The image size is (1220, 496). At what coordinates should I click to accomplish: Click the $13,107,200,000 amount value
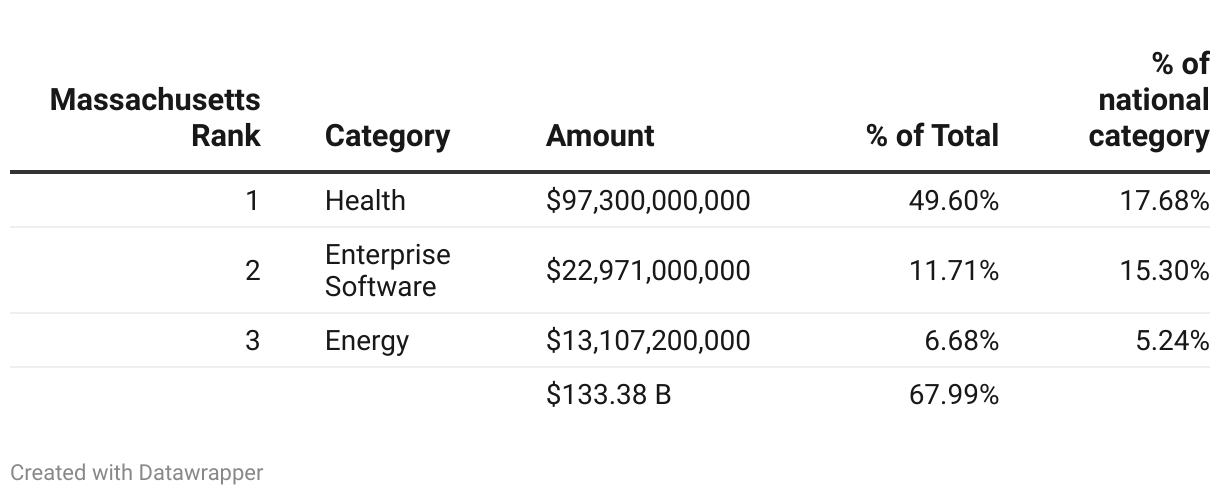647,341
